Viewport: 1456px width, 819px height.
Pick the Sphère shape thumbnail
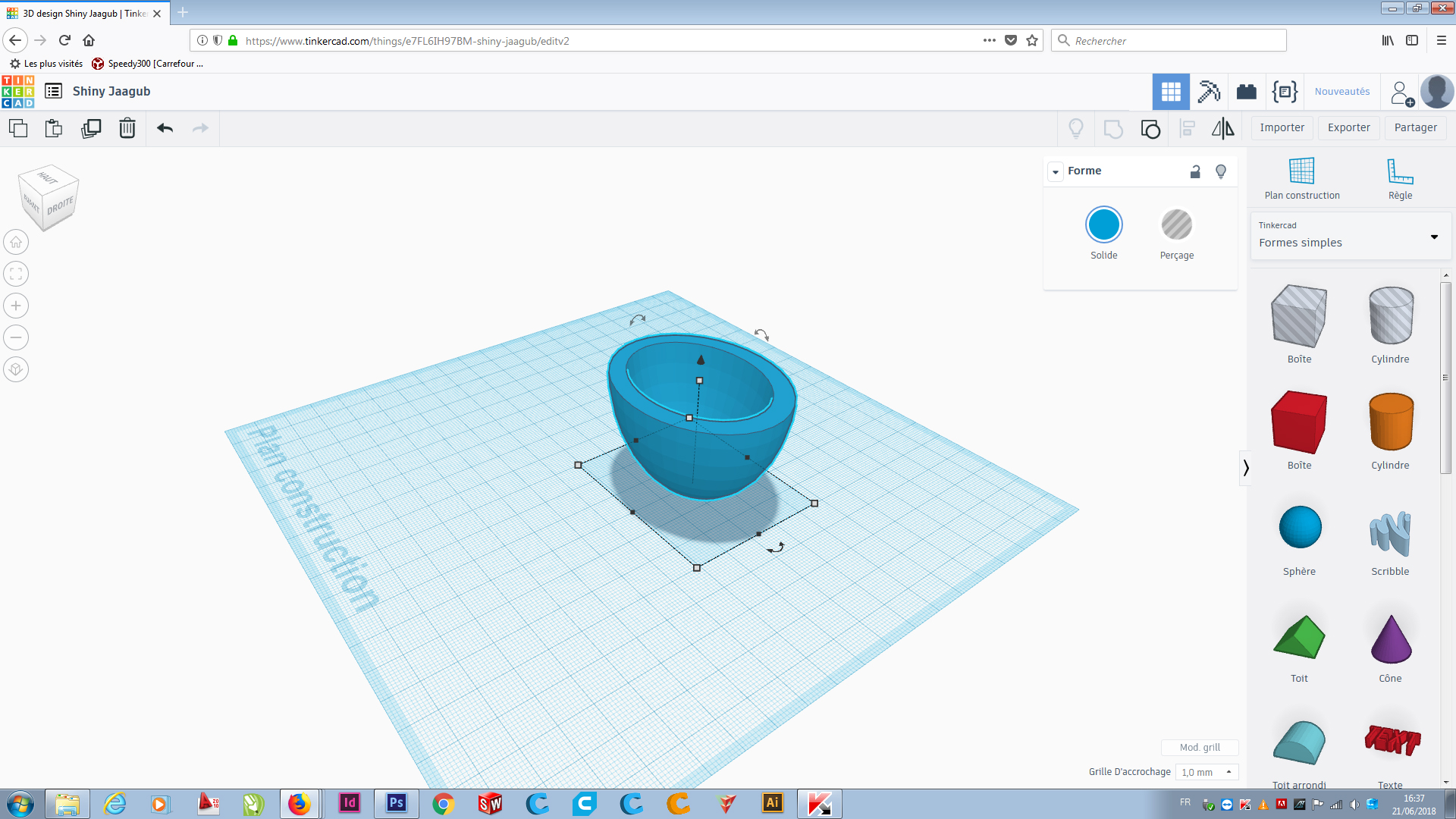tap(1299, 528)
